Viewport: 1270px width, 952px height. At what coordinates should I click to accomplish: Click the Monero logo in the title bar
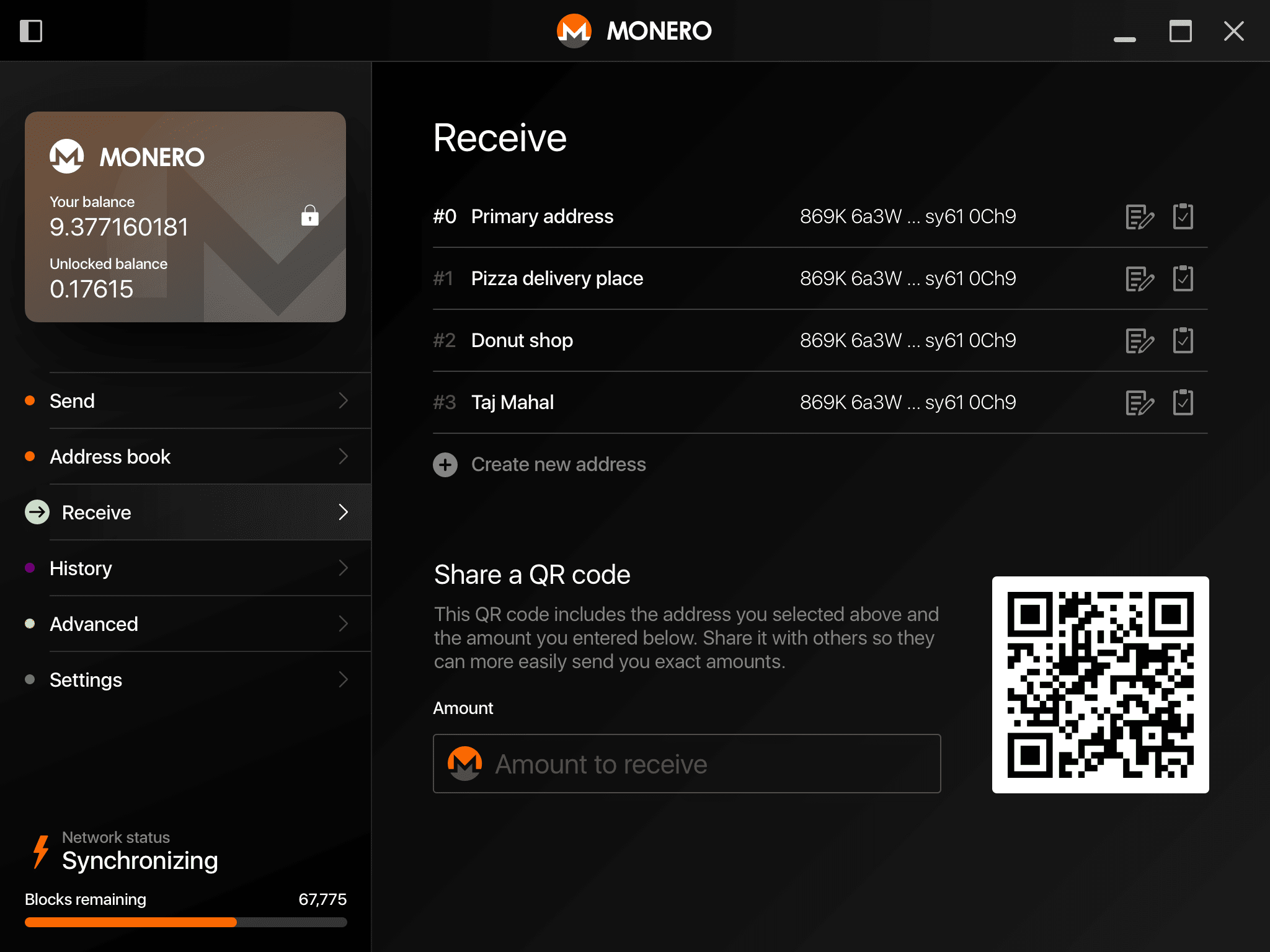(574, 30)
